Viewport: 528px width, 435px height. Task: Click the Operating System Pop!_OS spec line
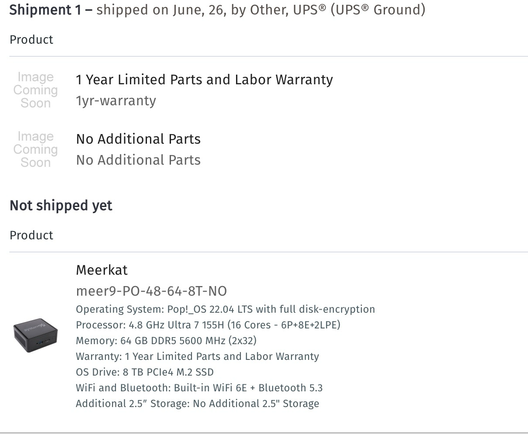click(225, 309)
